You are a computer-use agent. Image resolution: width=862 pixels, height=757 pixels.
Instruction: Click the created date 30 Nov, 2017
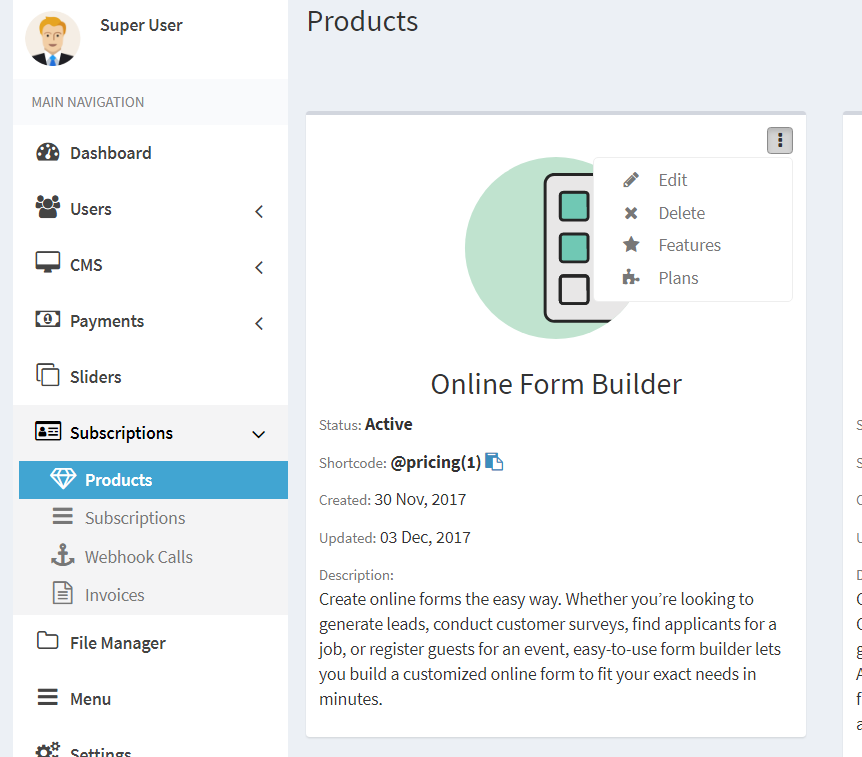(x=420, y=500)
